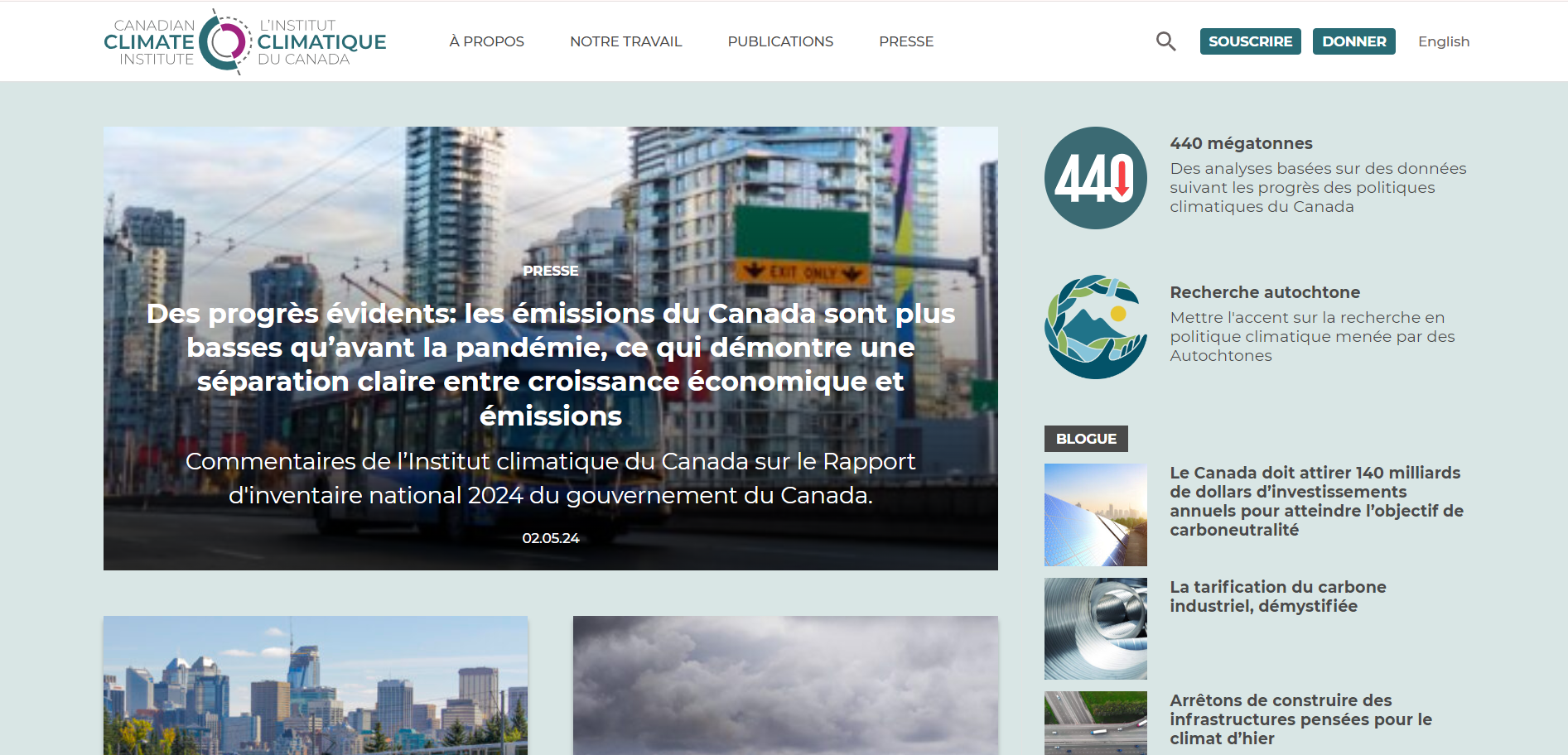The image size is (1568, 755).
Task: Click the PRESSE tag on featured article
Action: coord(551,271)
